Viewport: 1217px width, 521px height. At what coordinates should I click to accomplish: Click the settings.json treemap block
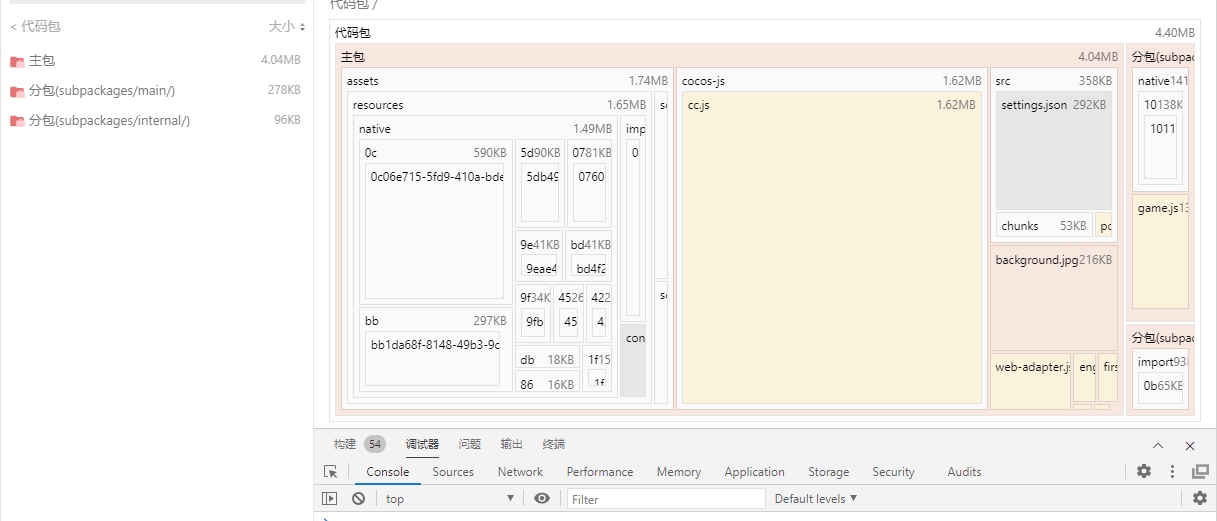click(1054, 150)
